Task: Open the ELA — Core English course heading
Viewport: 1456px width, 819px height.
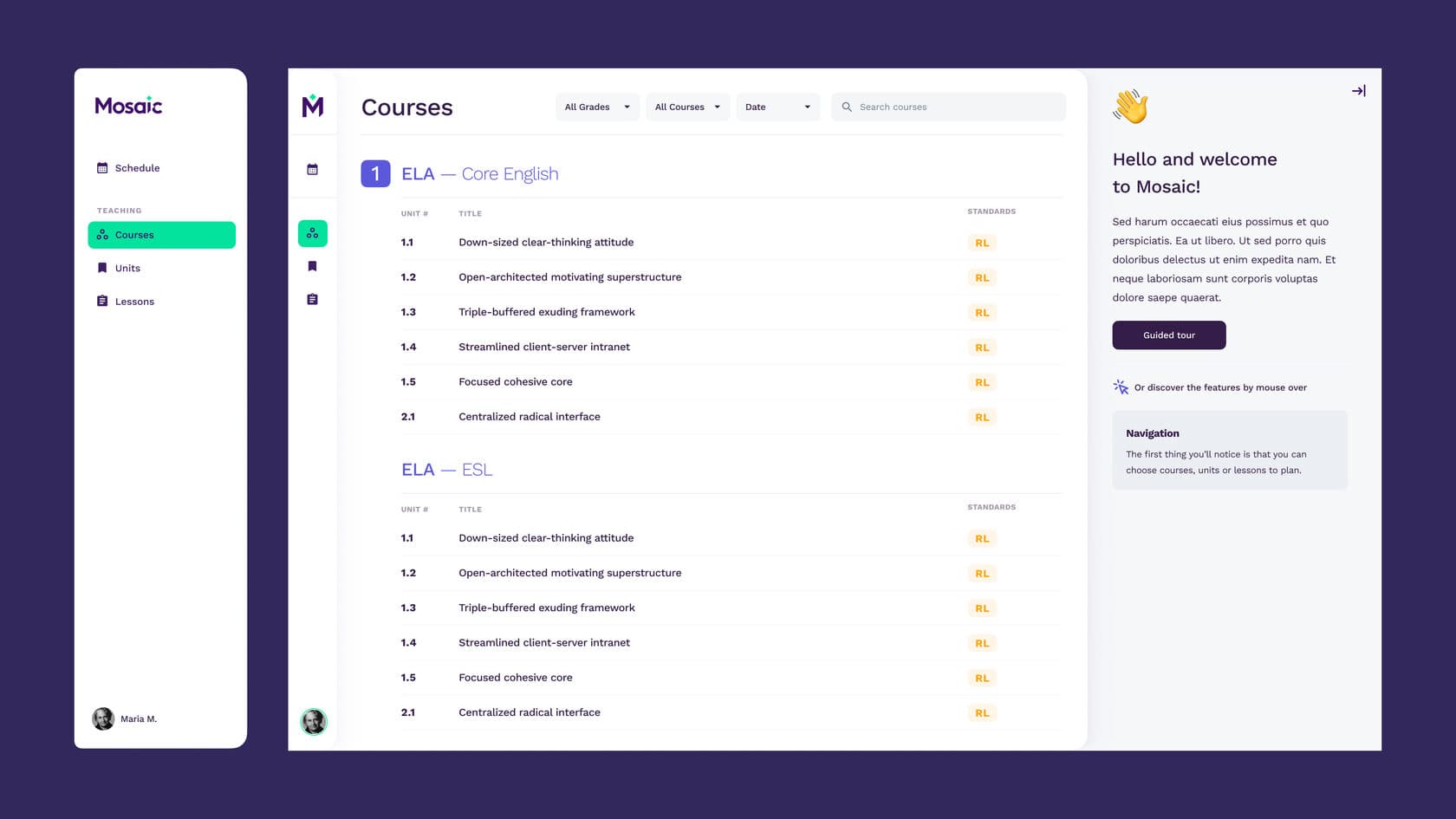Action: coord(479,174)
